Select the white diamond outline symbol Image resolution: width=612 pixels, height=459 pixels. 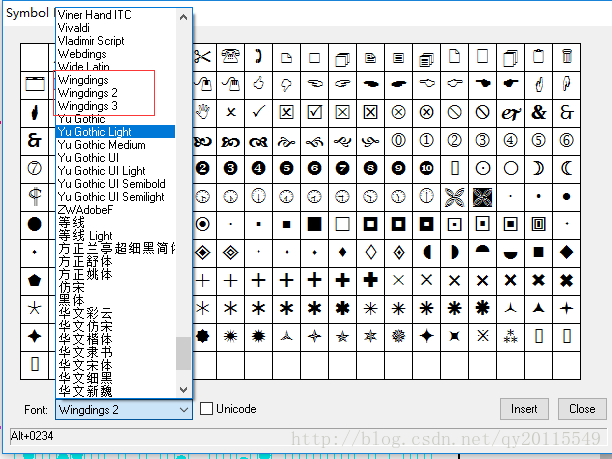[370, 252]
